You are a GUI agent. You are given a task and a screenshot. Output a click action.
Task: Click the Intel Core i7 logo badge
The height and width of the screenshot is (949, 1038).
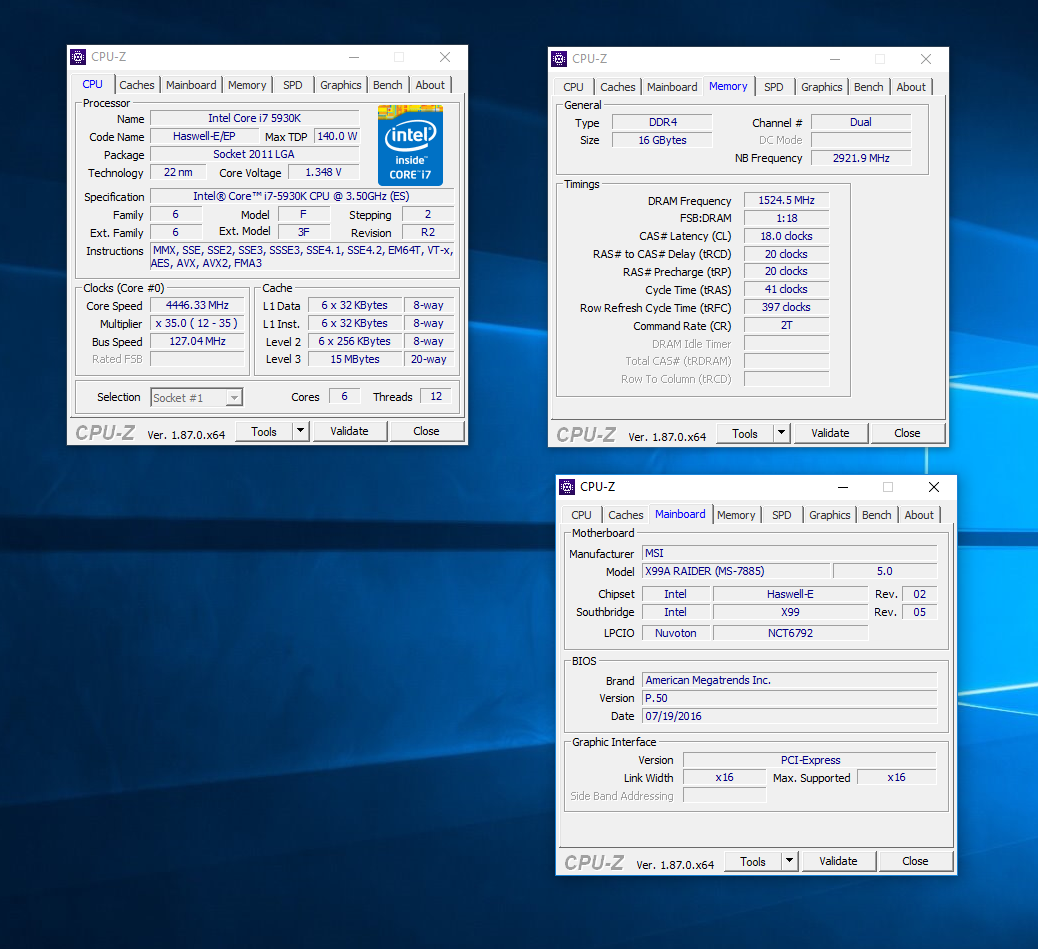pyautogui.click(x=410, y=145)
